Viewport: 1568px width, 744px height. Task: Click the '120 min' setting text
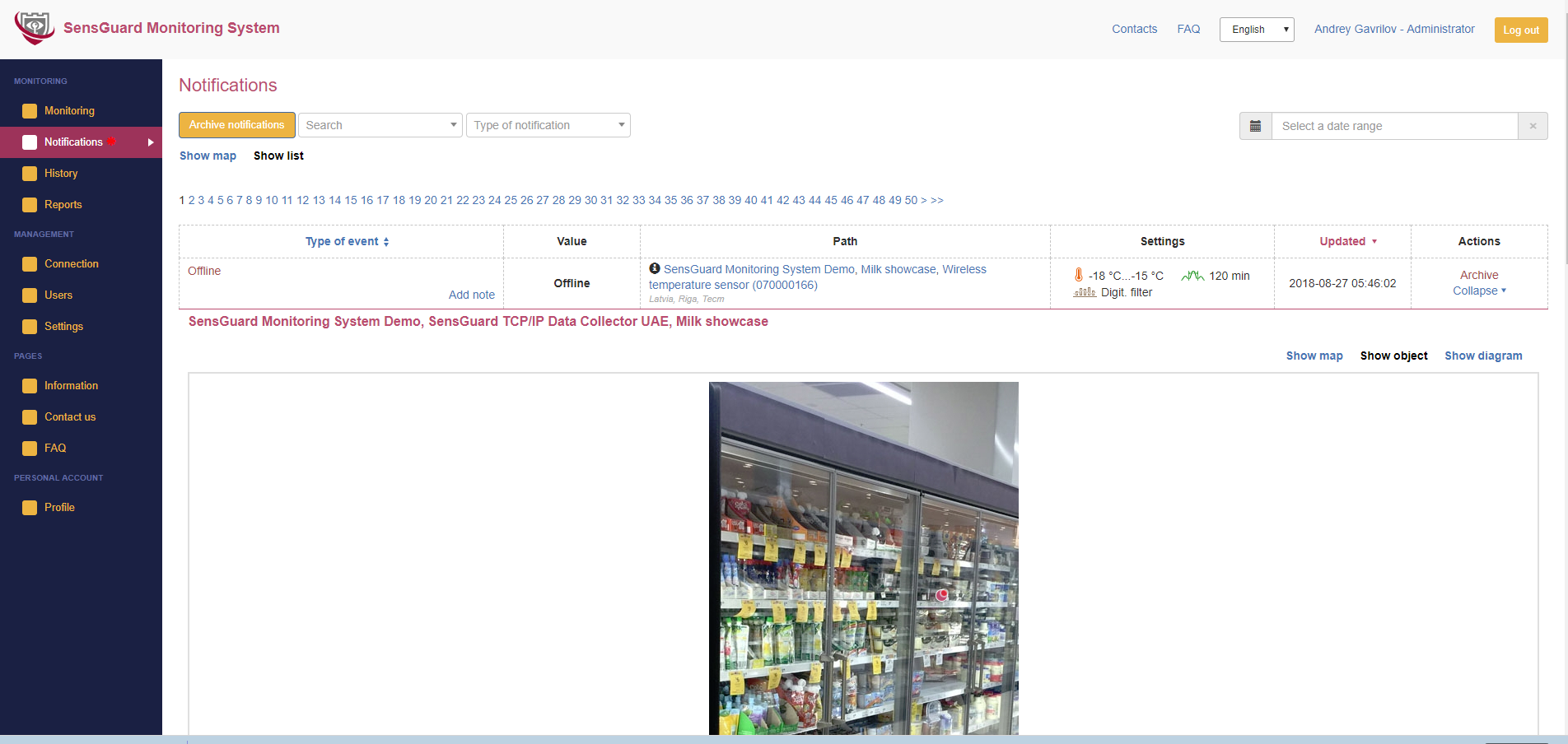click(x=1229, y=276)
